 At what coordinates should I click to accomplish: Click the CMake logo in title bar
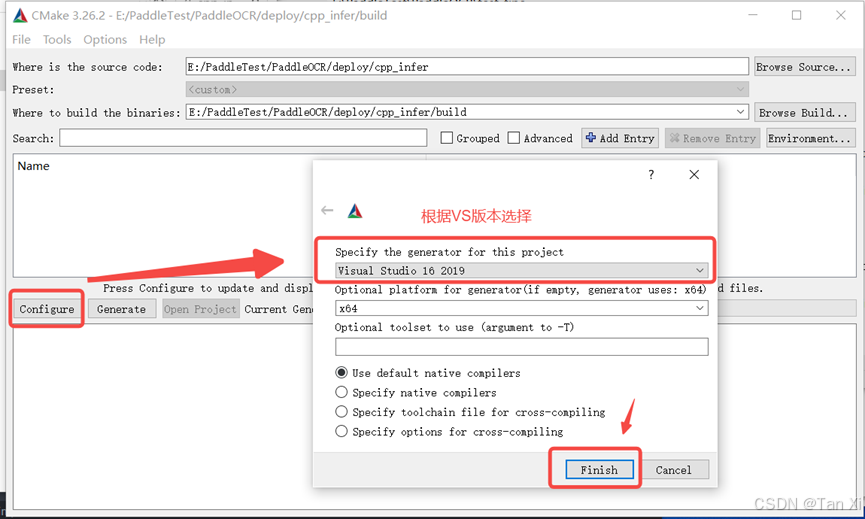coord(20,15)
